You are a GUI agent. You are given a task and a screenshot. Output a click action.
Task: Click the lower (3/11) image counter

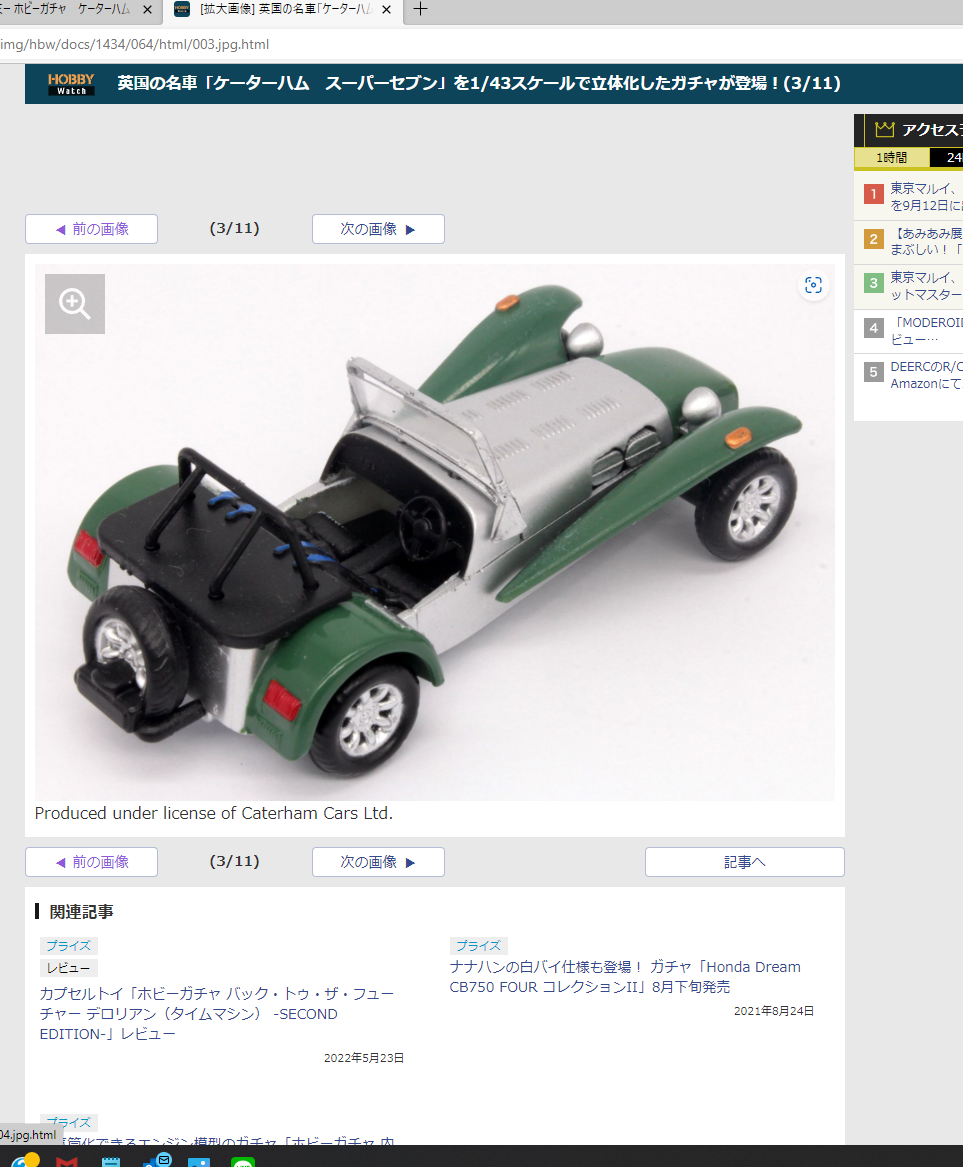tap(234, 861)
